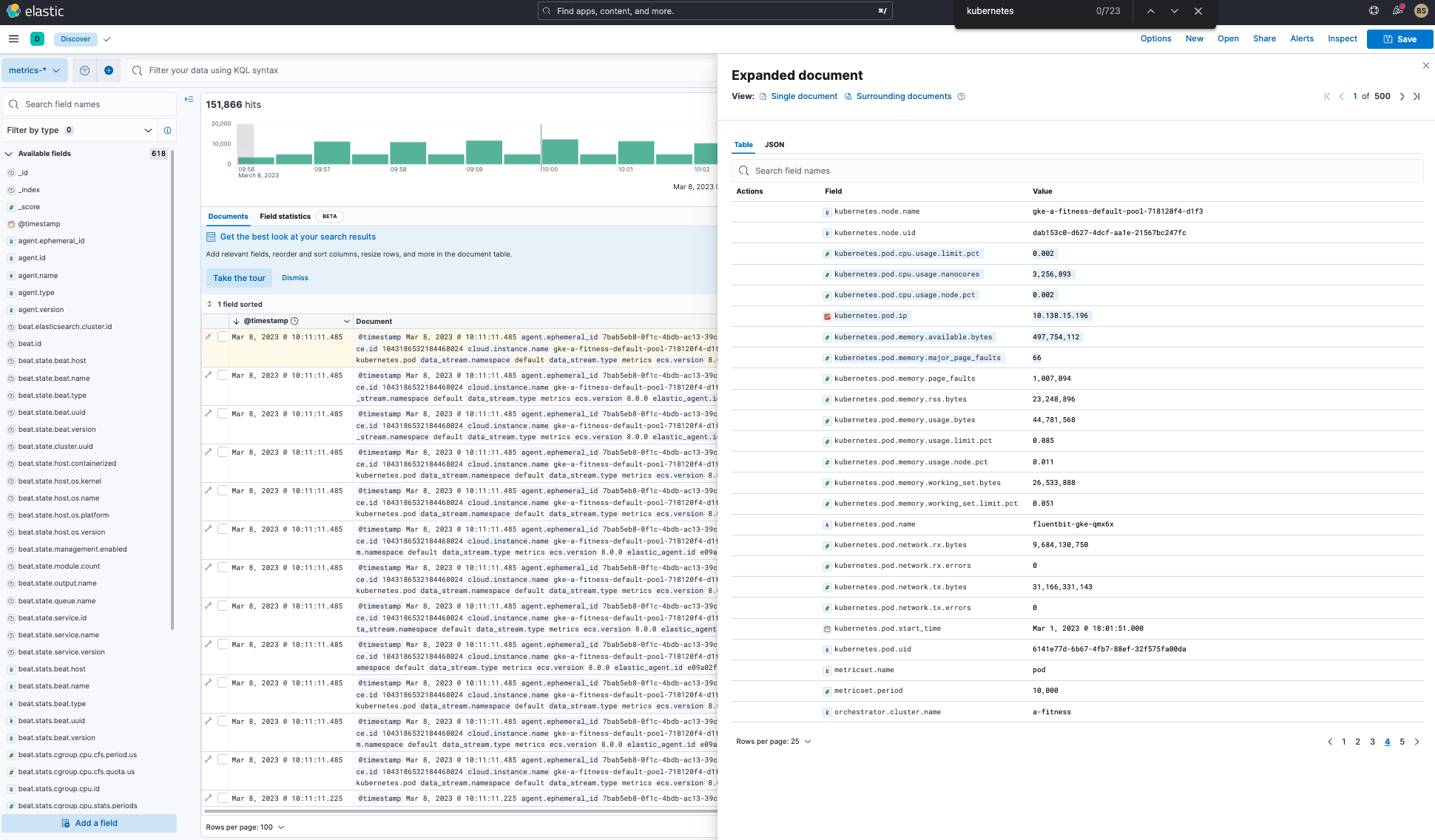Jump to last document in flyout pager
Screen dimensions: 1435x840
pyautogui.click(x=1417, y=96)
